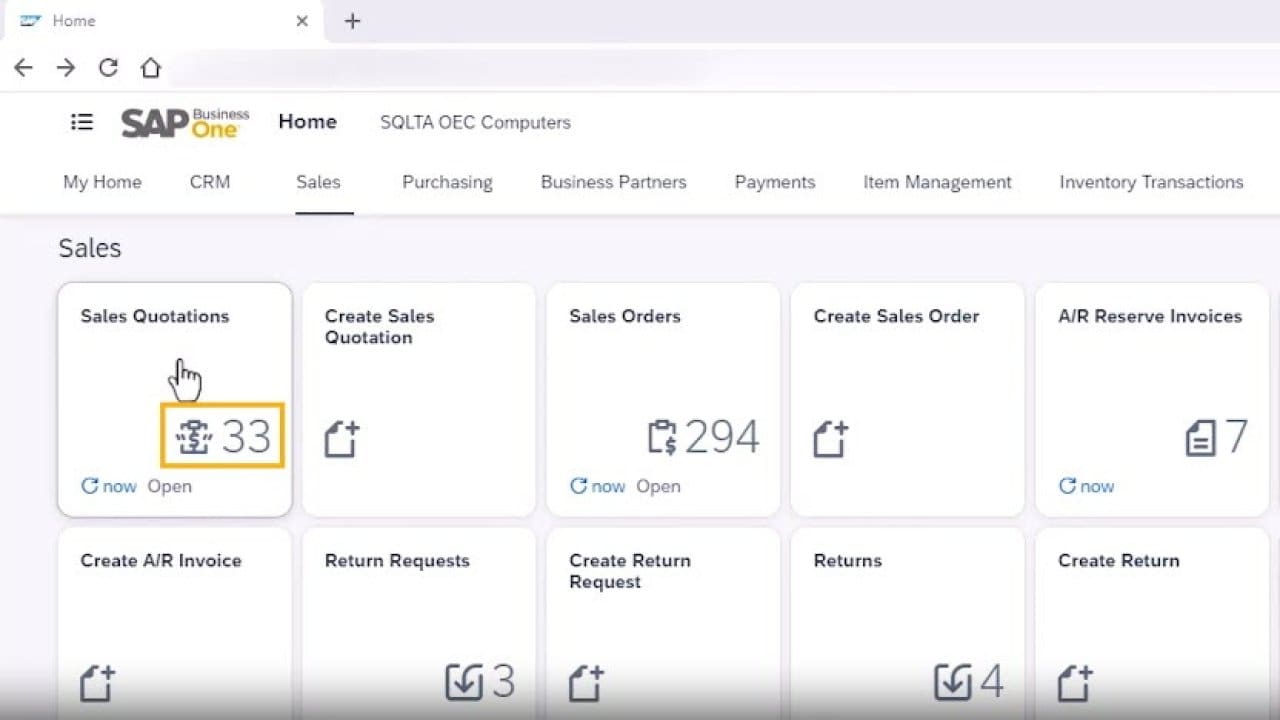The image size is (1280, 720).
Task: Click the A/R Reserve Invoices document icon
Action: (1200, 437)
